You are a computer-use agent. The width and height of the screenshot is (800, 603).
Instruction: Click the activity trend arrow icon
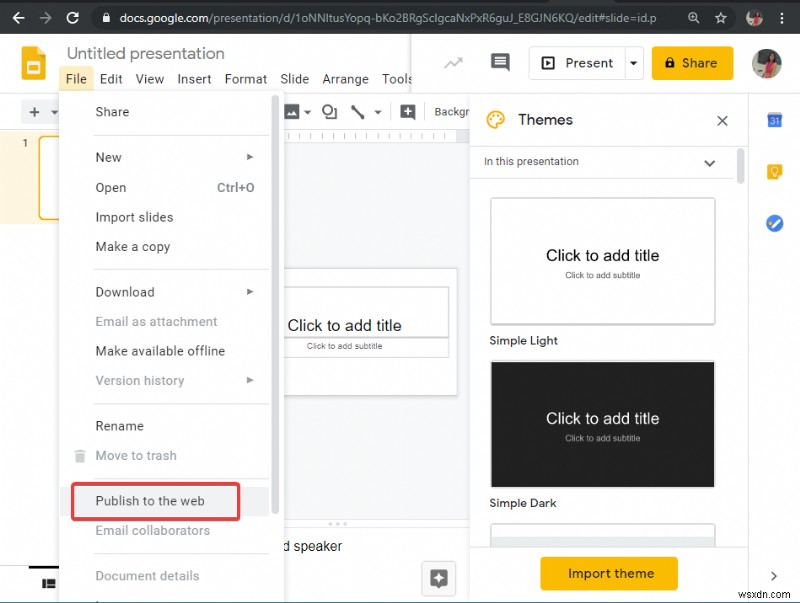click(x=454, y=63)
